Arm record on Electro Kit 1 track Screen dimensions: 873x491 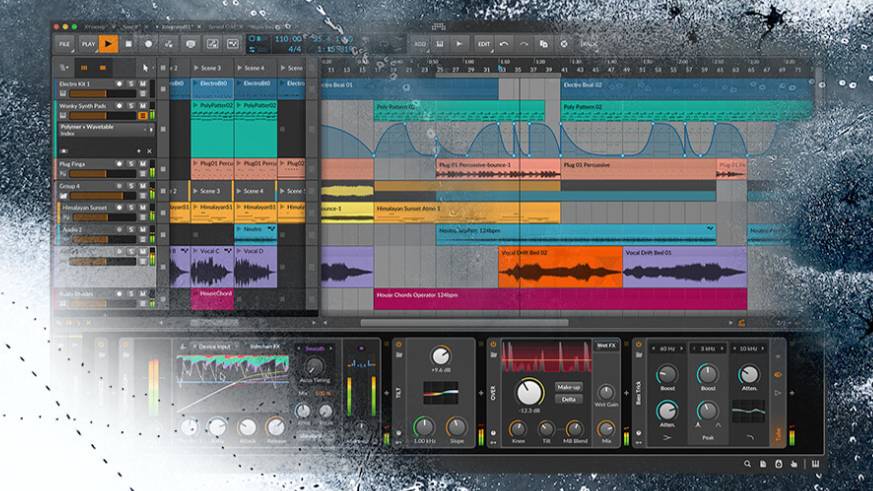(119, 84)
